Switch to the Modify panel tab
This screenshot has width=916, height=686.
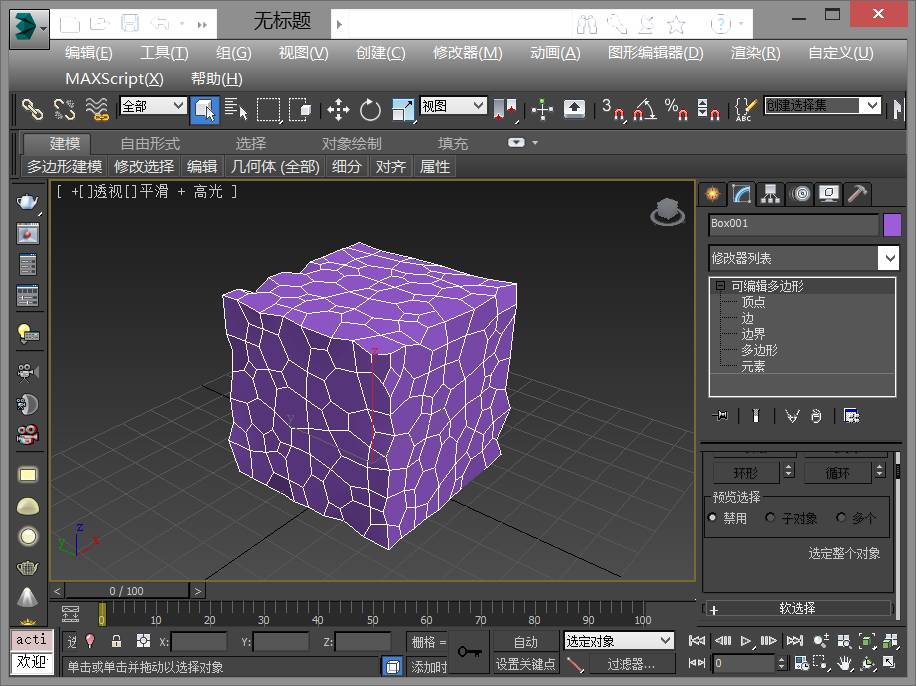[x=741, y=194]
